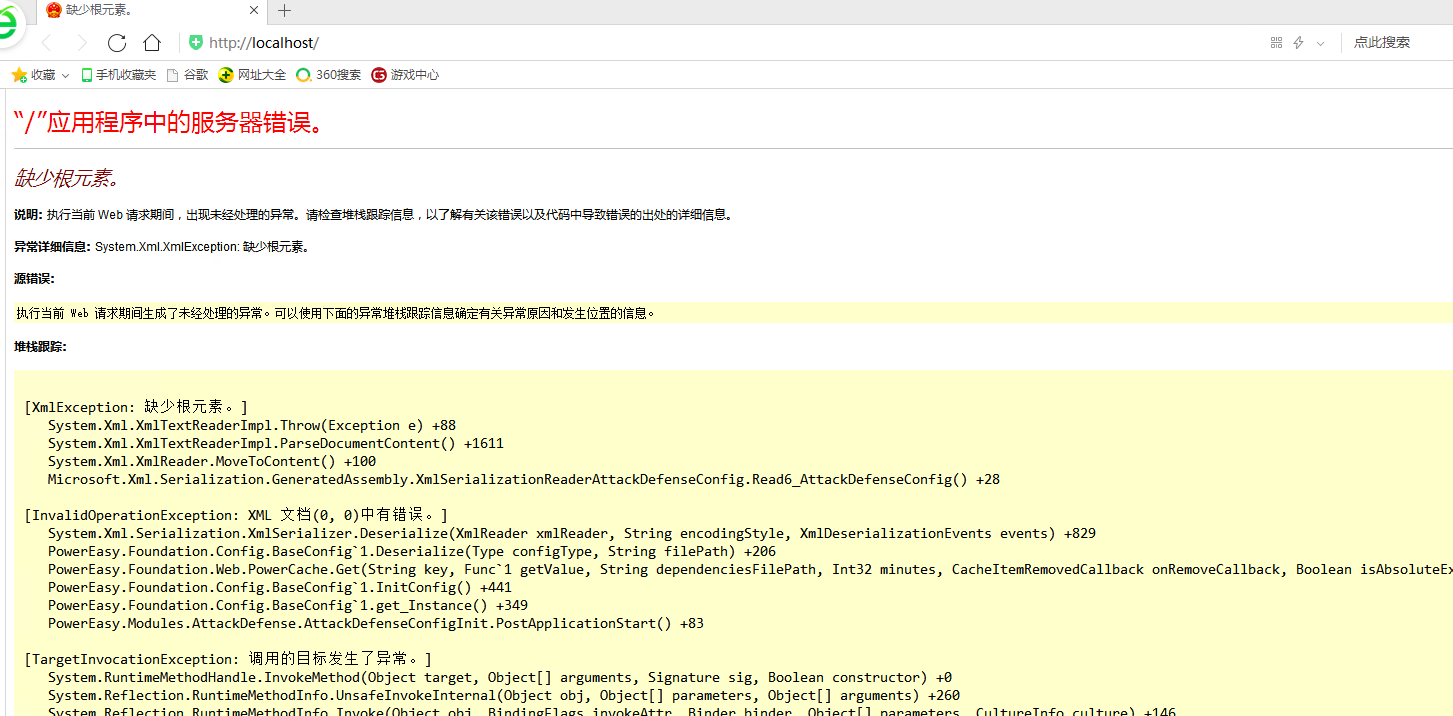Click the green security shield icon
Screen dimensions: 1453x716
196,43
